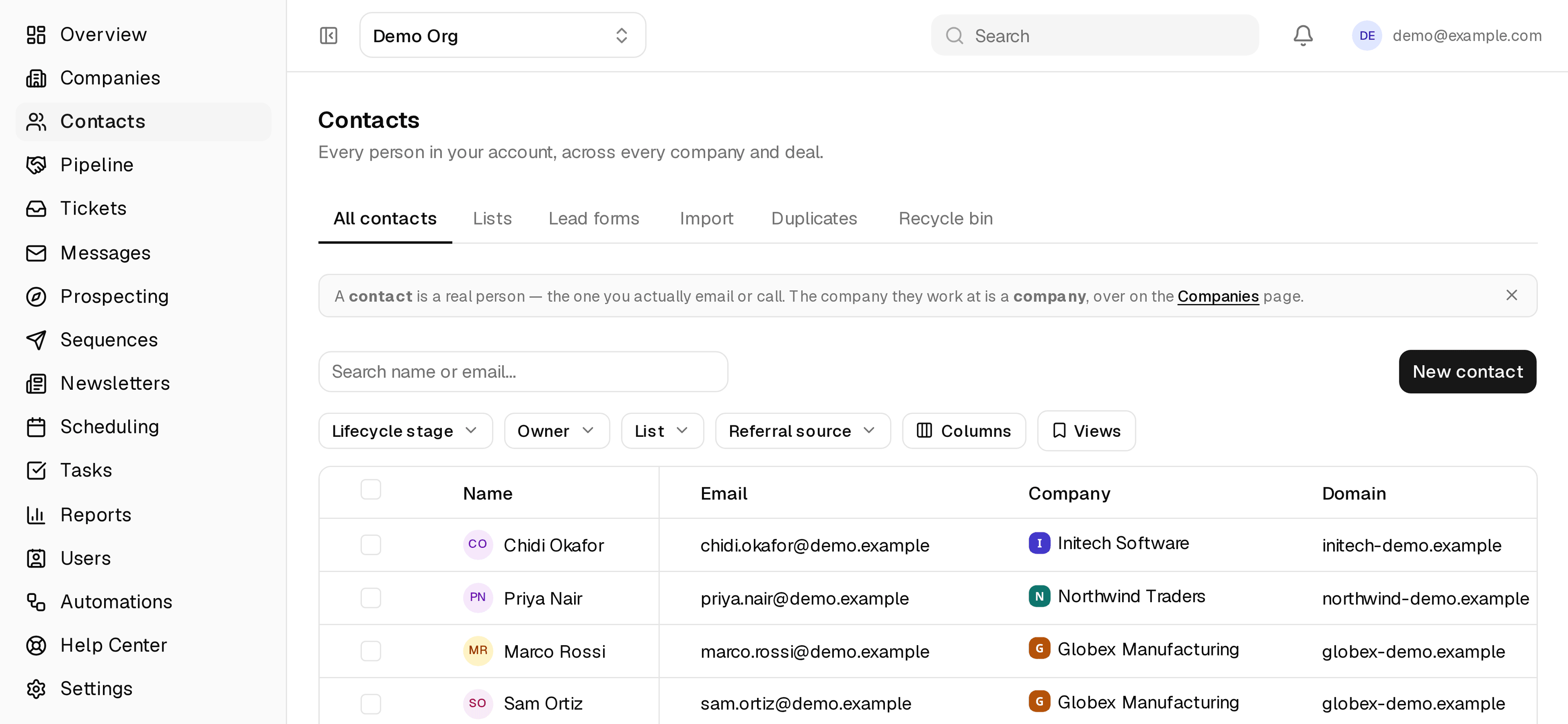Open Chidi Okafor's contact name

[553, 545]
